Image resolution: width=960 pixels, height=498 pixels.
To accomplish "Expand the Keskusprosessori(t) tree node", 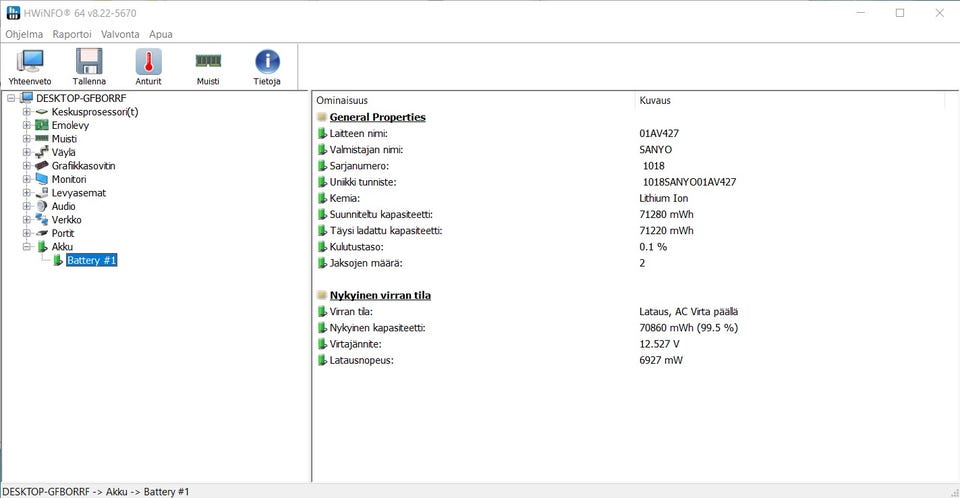I will [26, 111].
